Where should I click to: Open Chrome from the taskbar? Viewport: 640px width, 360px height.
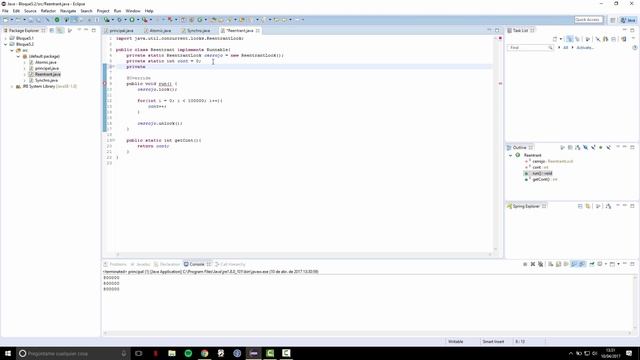coord(204,353)
